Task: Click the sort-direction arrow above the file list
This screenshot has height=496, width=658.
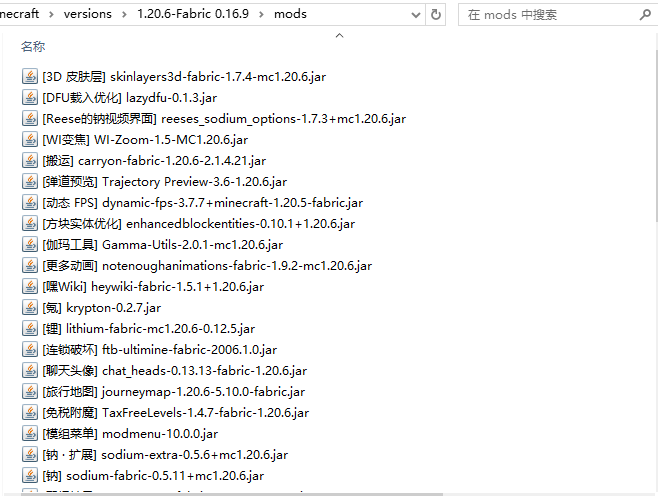Action: [x=339, y=36]
